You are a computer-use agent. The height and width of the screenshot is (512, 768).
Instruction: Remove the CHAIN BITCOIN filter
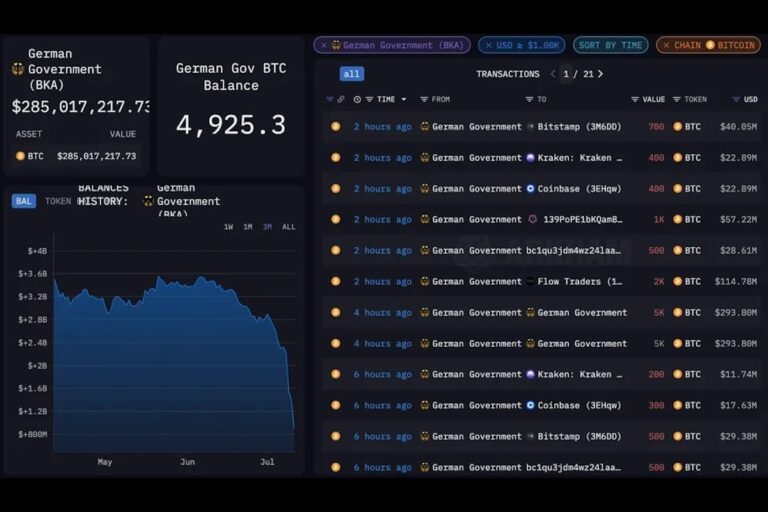tap(666, 46)
